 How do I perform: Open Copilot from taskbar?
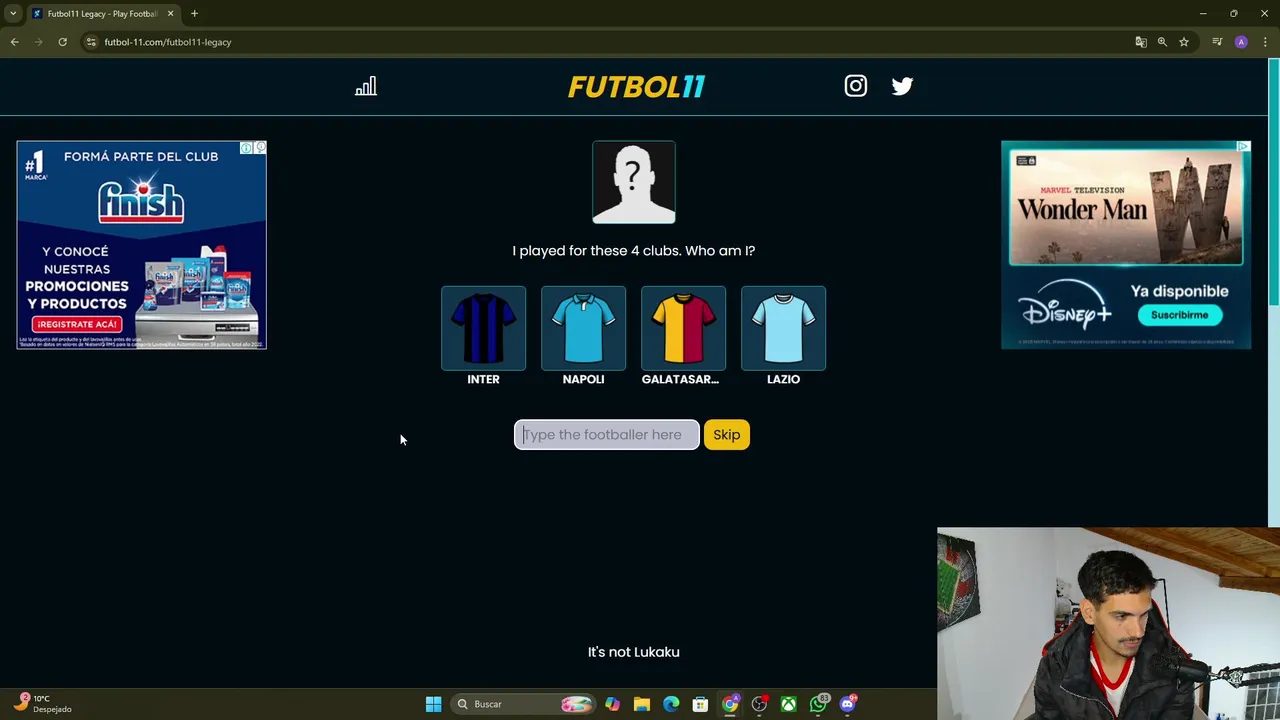pyautogui.click(x=612, y=704)
